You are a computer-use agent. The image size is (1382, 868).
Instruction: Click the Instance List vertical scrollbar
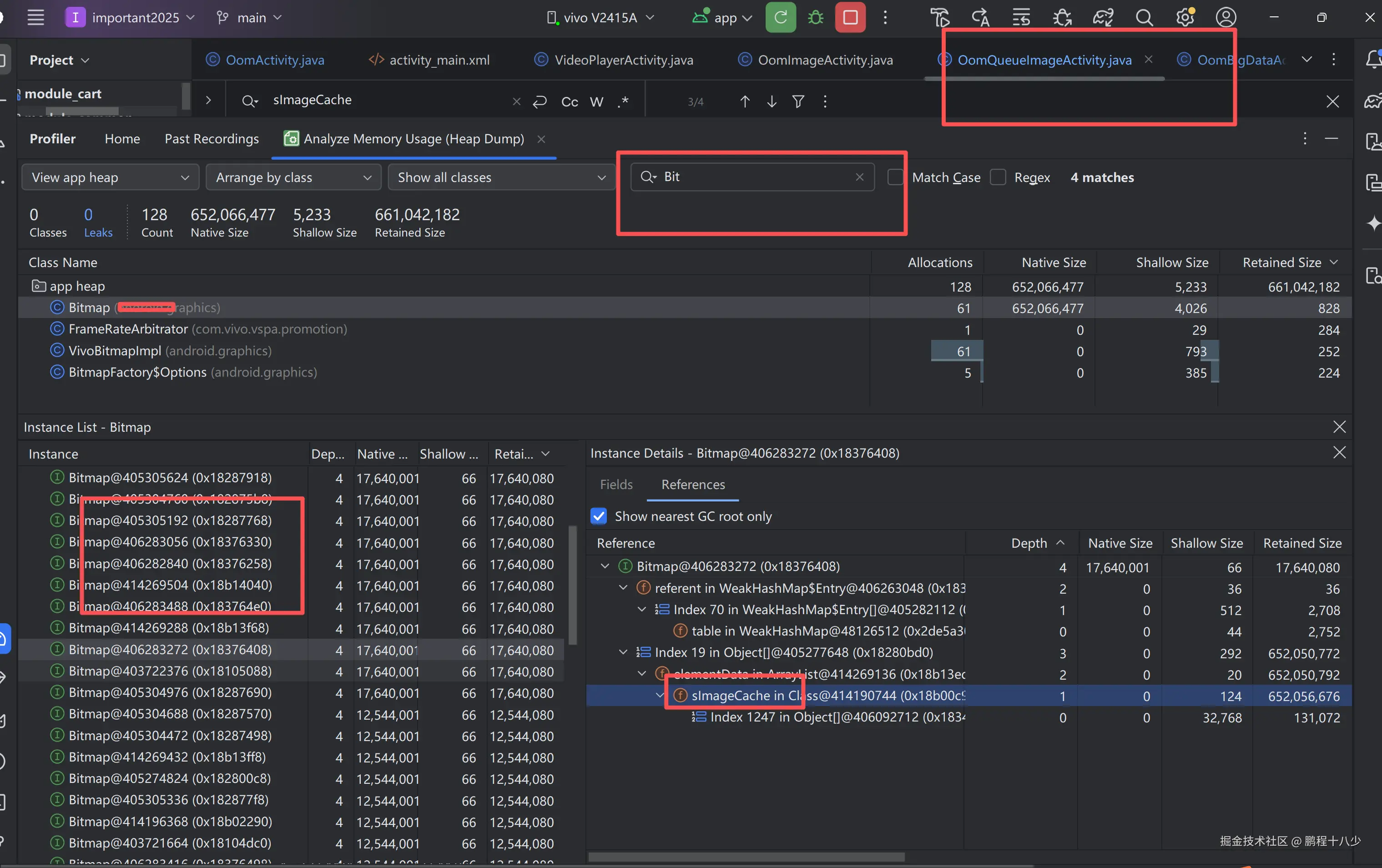pyautogui.click(x=572, y=585)
